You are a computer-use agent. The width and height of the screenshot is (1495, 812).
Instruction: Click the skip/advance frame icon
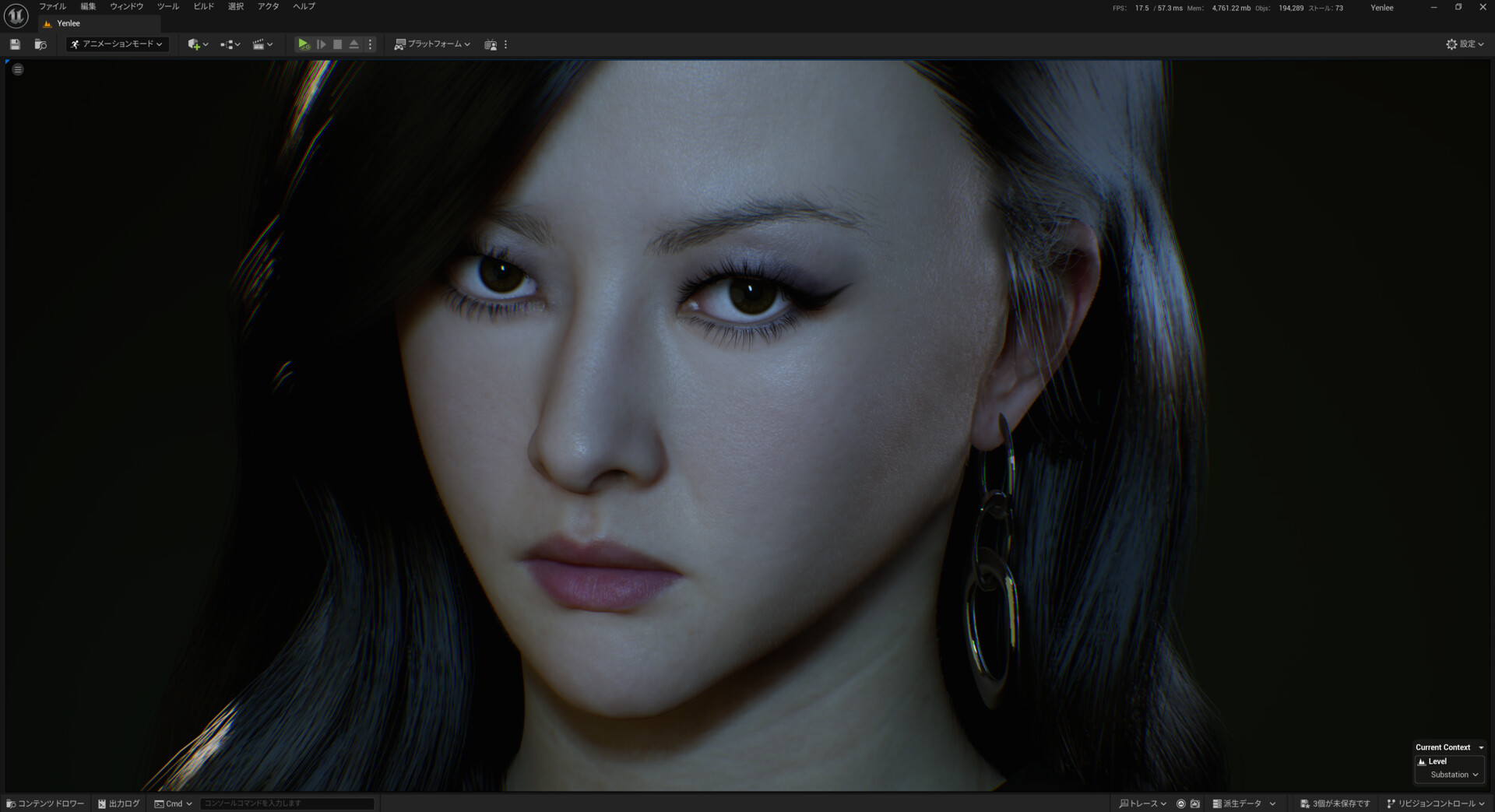321,44
